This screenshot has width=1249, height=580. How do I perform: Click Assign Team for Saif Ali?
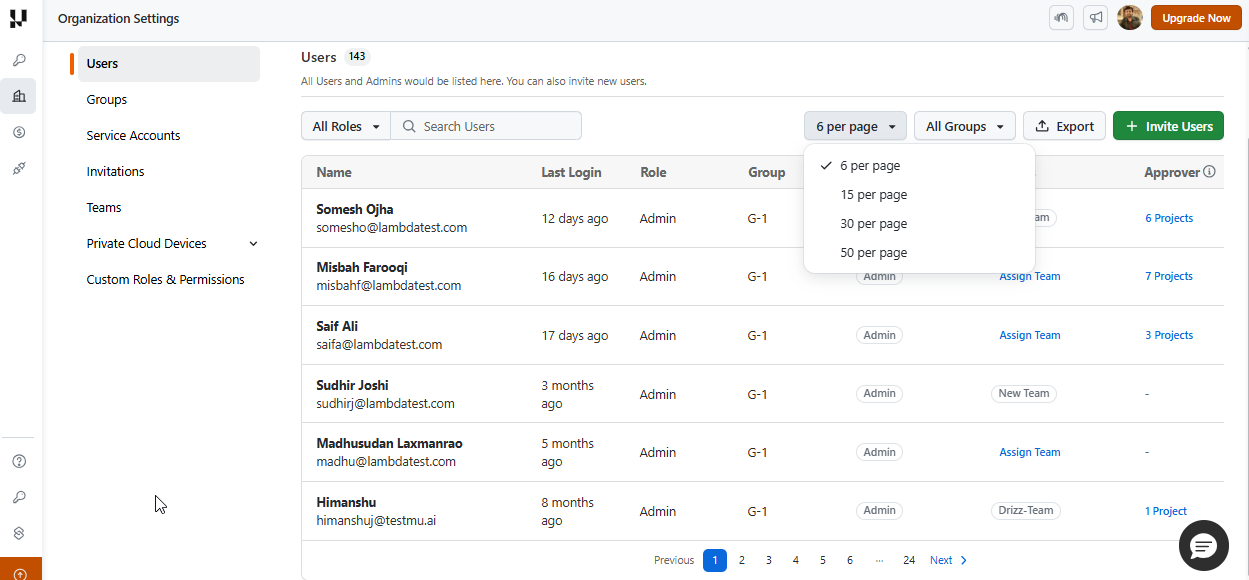pos(1030,336)
